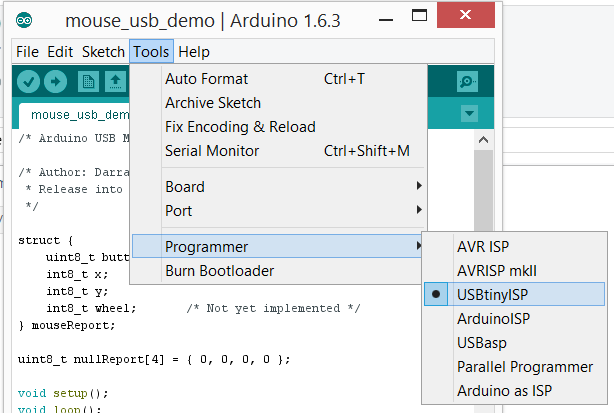Select ArduinoISP programmer
Viewport: 614px width, 413px height.
[515, 319]
